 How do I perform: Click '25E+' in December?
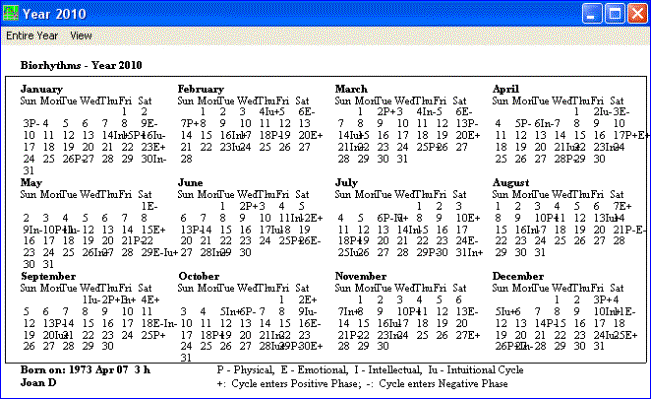625,335
